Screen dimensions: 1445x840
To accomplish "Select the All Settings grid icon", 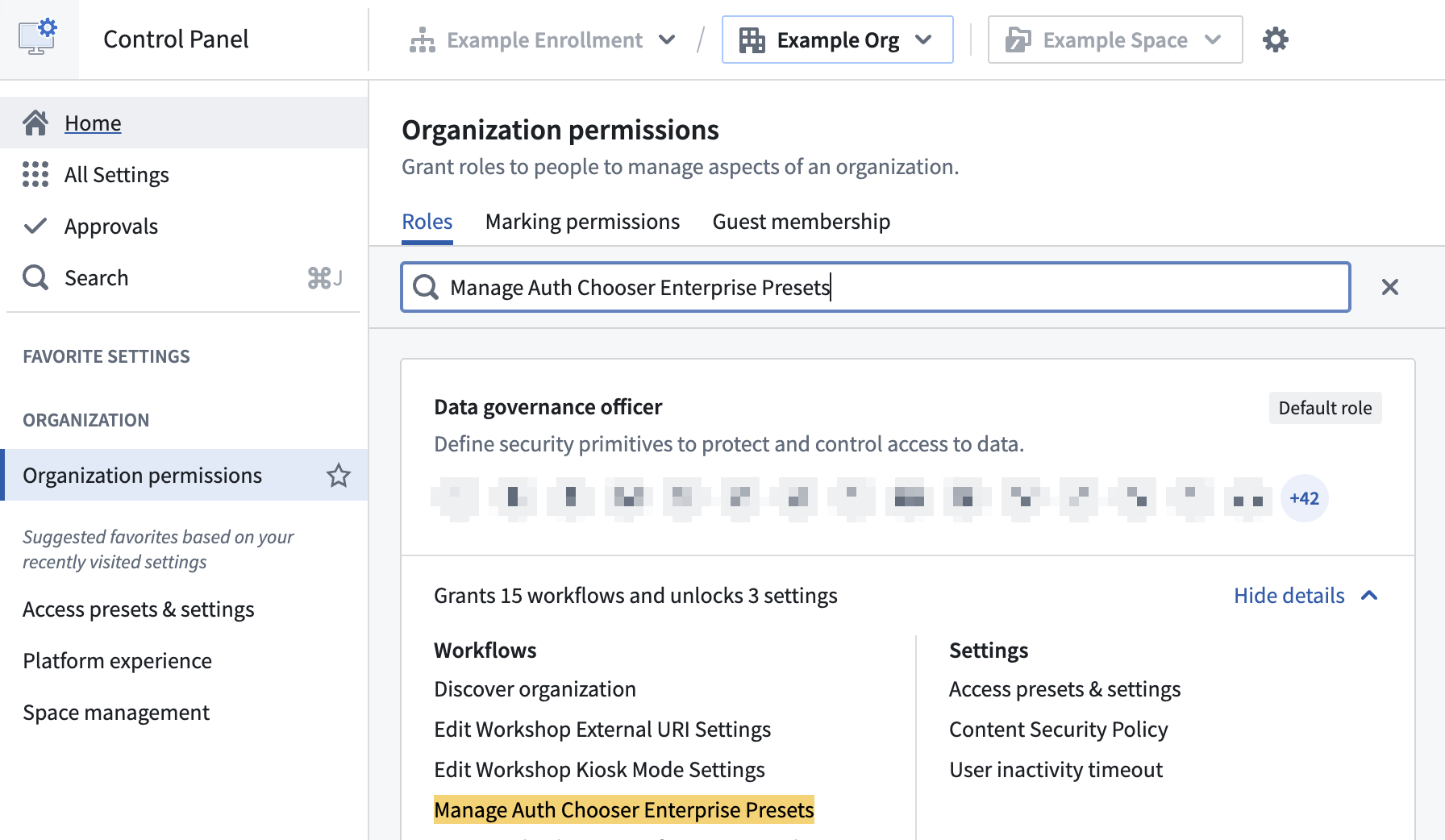I will [x=35, y=174].
